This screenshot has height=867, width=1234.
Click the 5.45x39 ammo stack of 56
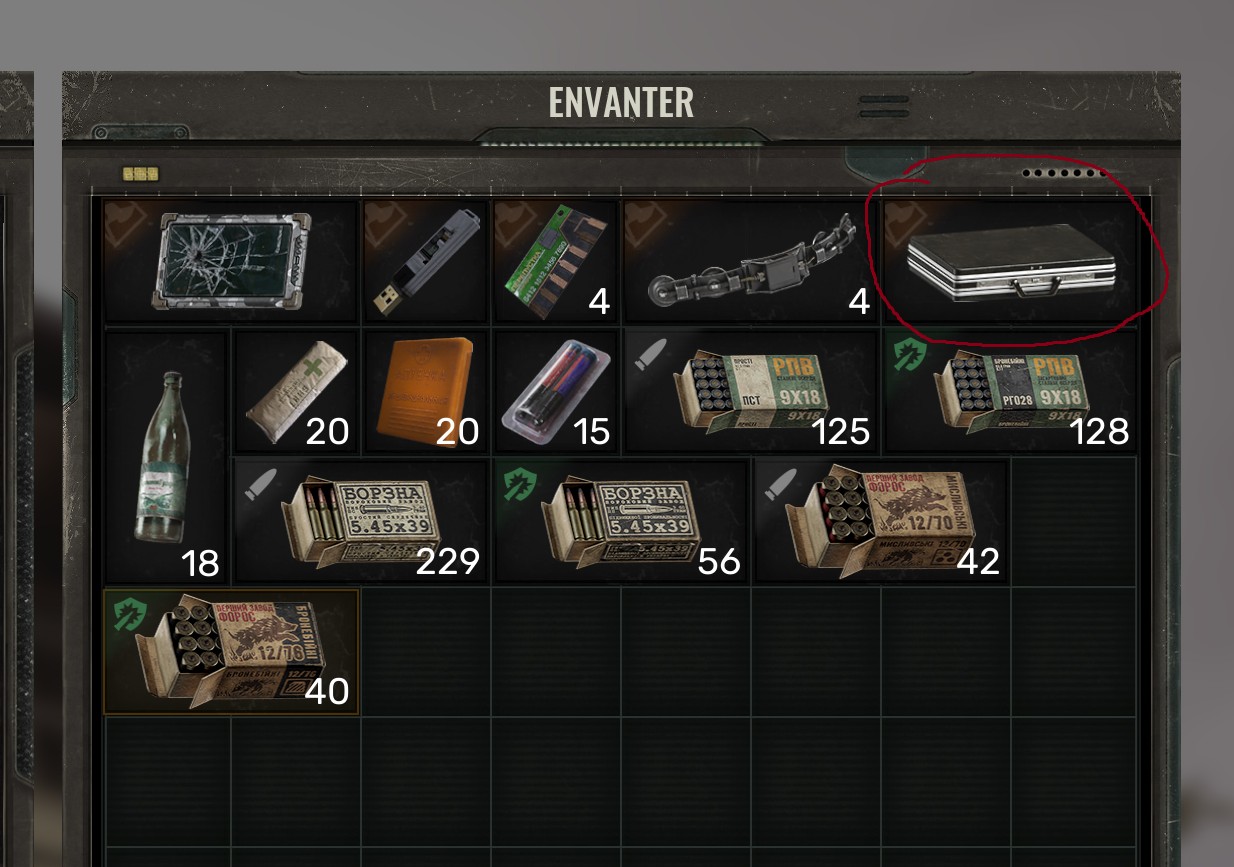click(x=621, y=521)
